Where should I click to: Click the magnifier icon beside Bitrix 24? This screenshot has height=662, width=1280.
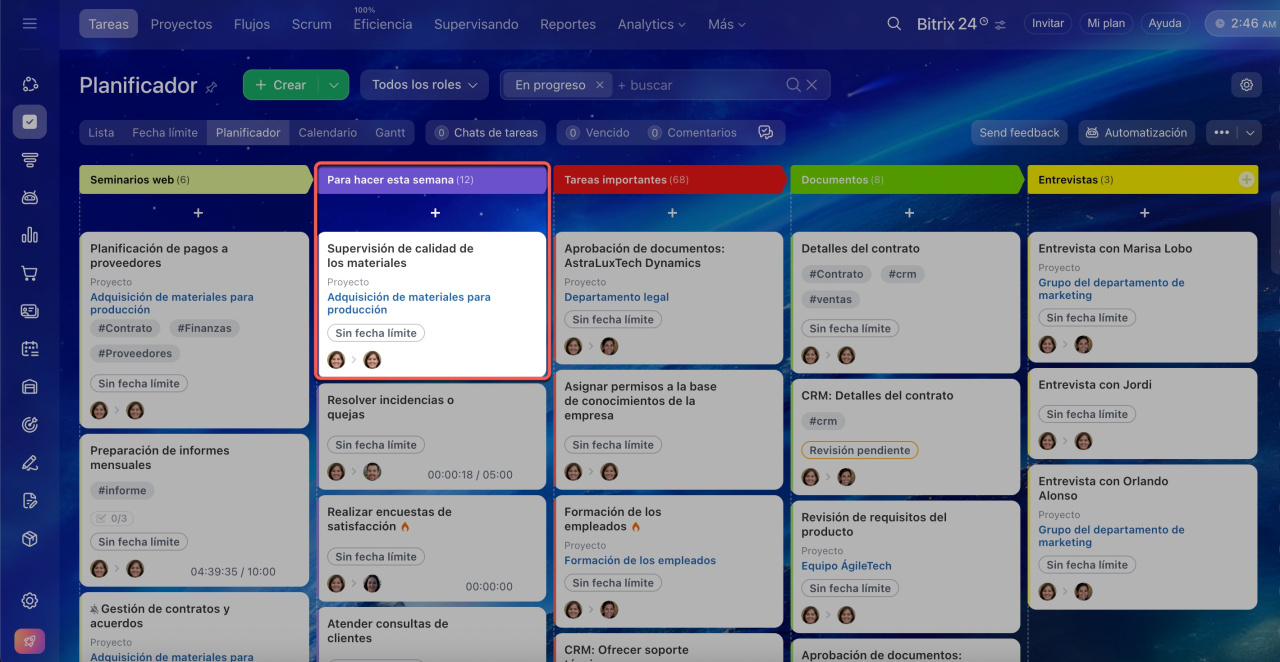point(894,24)
